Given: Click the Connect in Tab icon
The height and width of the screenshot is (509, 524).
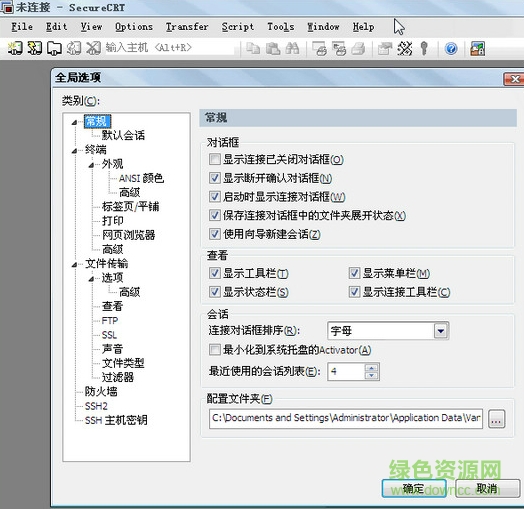Looking at the screenshot, I should click(x=54, y=48).
